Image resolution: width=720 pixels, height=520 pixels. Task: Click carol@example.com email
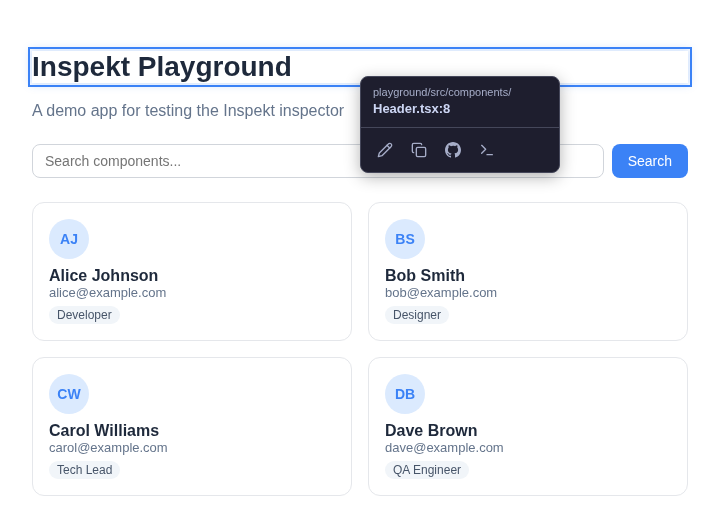108,447
